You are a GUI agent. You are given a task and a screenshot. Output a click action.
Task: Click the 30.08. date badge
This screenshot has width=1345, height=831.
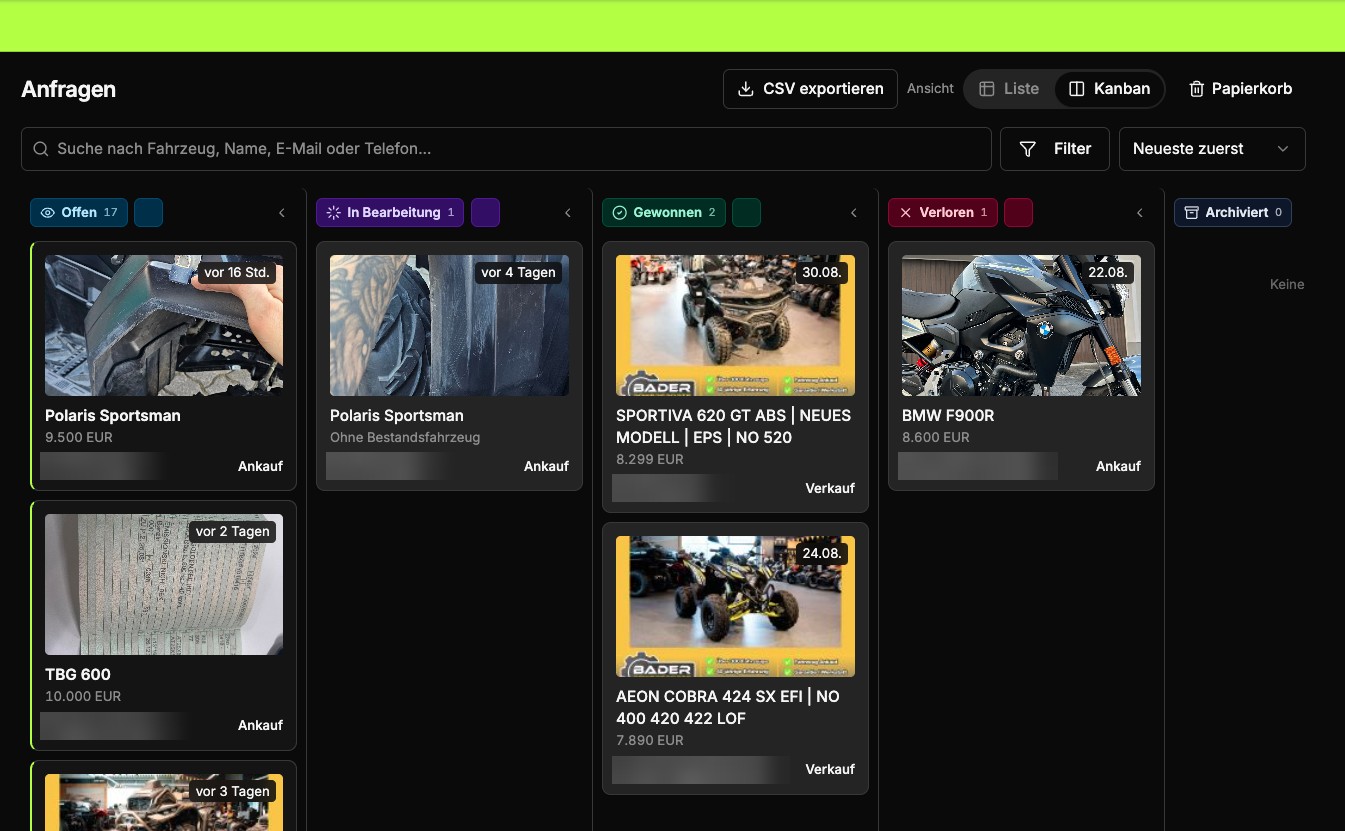(x=822, y=272)
